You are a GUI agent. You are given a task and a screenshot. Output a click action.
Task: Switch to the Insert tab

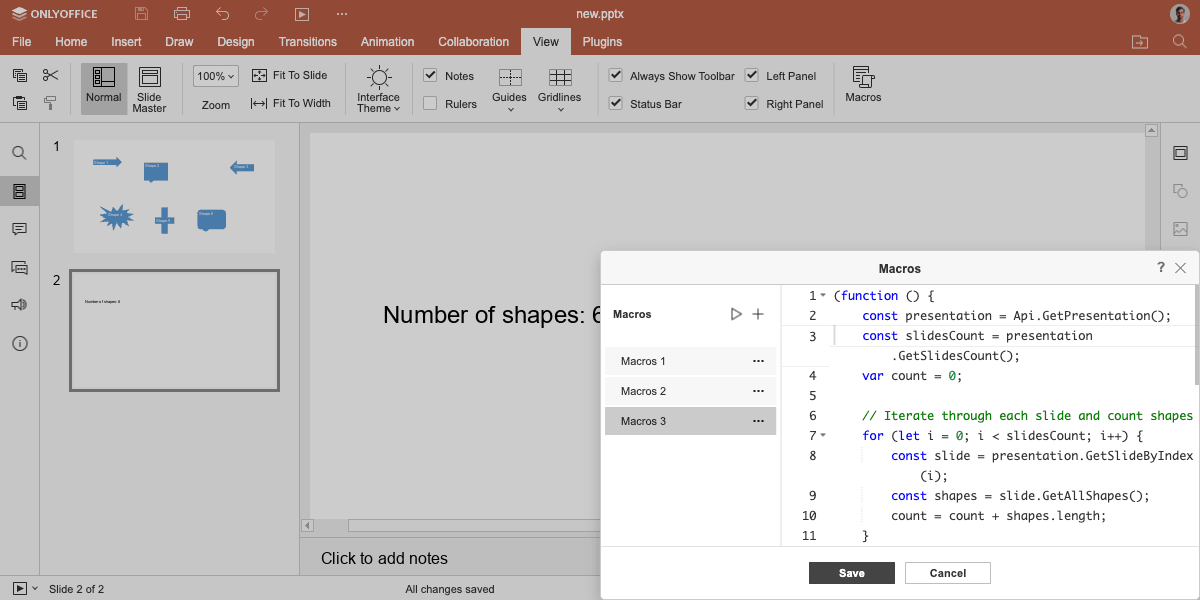(x=126, y=42)
